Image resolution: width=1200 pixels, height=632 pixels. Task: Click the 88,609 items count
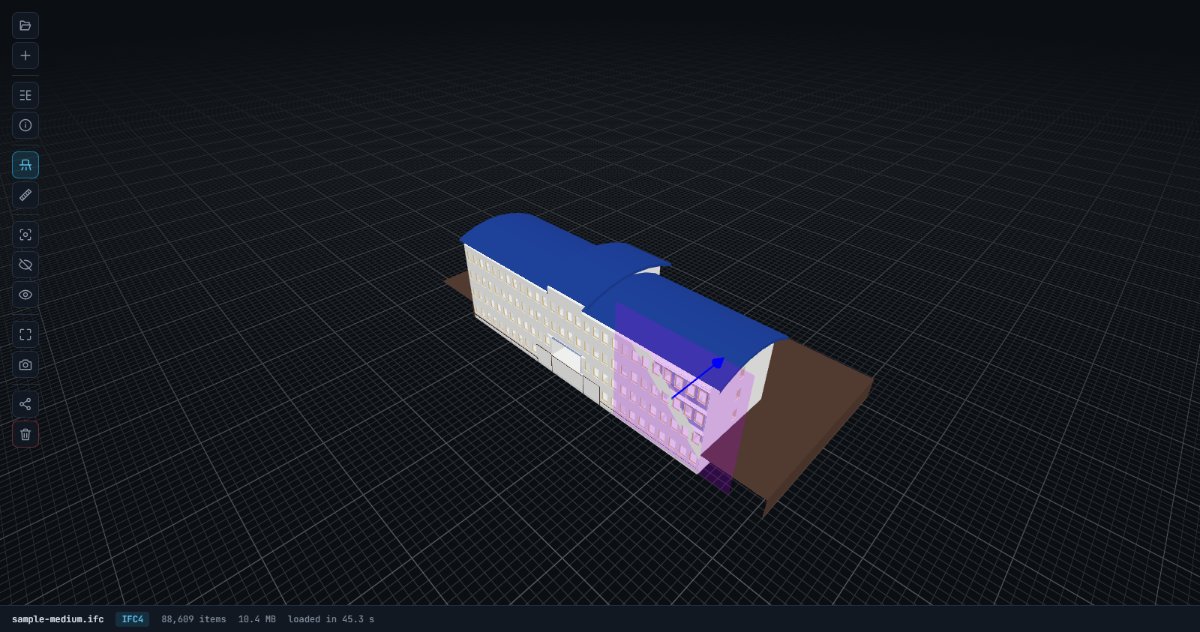coord(194,619)
